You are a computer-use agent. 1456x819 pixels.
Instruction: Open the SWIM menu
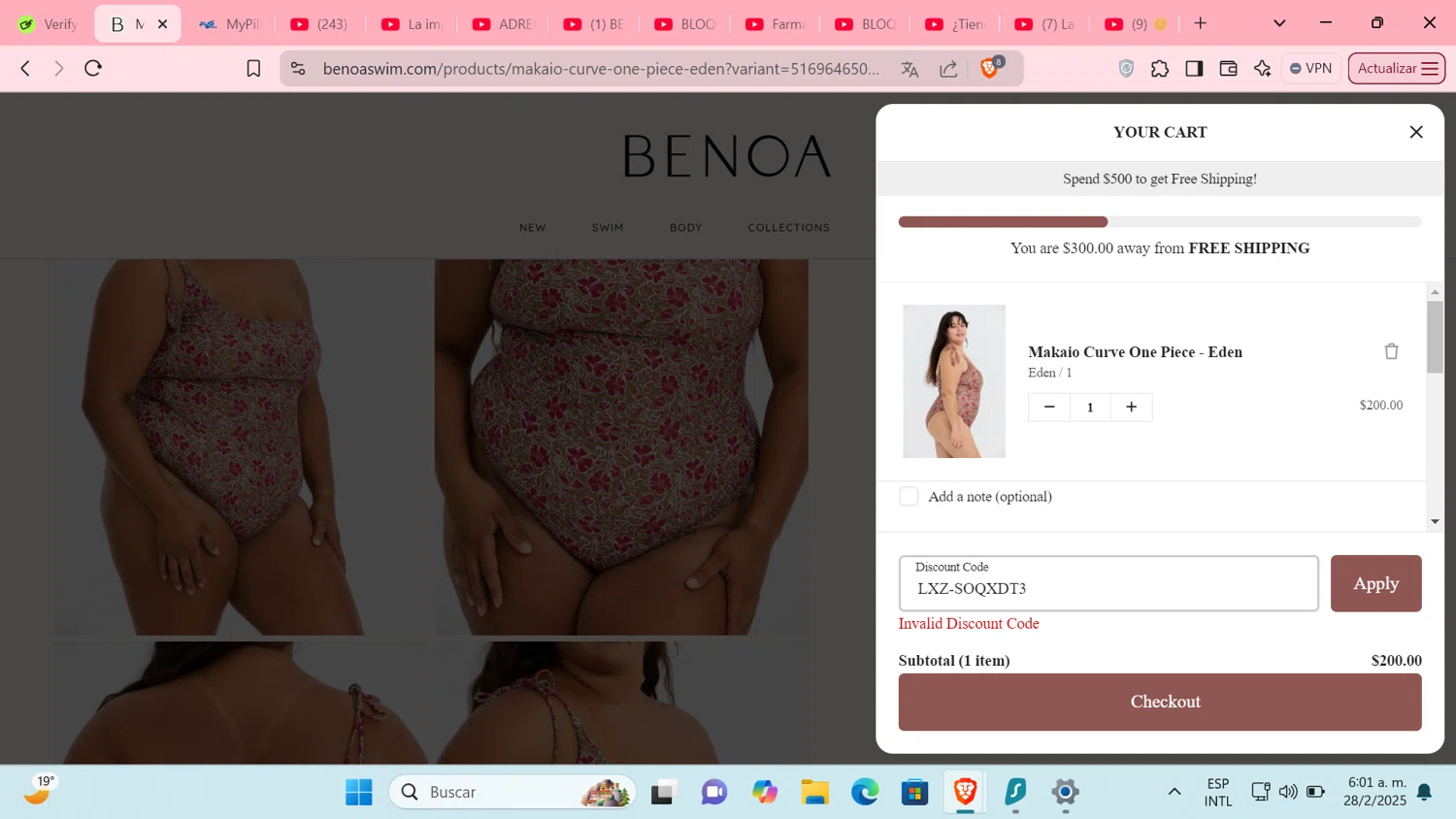tap(608, 228)
